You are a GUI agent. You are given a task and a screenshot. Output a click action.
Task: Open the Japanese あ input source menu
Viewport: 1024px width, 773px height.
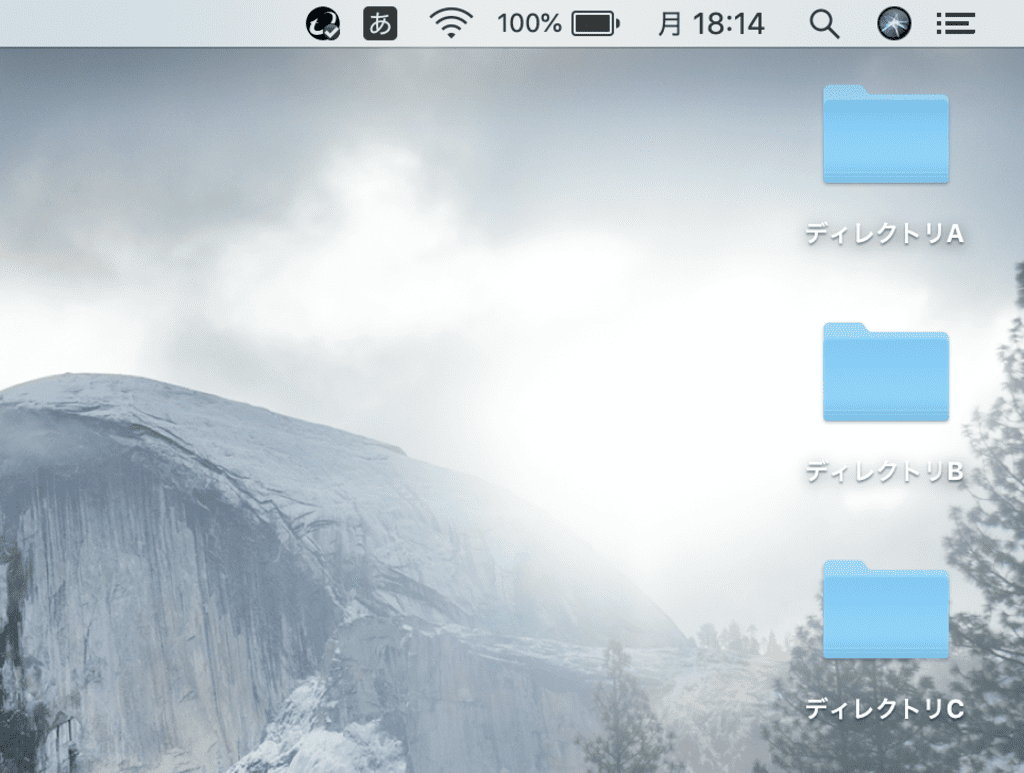coord(380,24)
